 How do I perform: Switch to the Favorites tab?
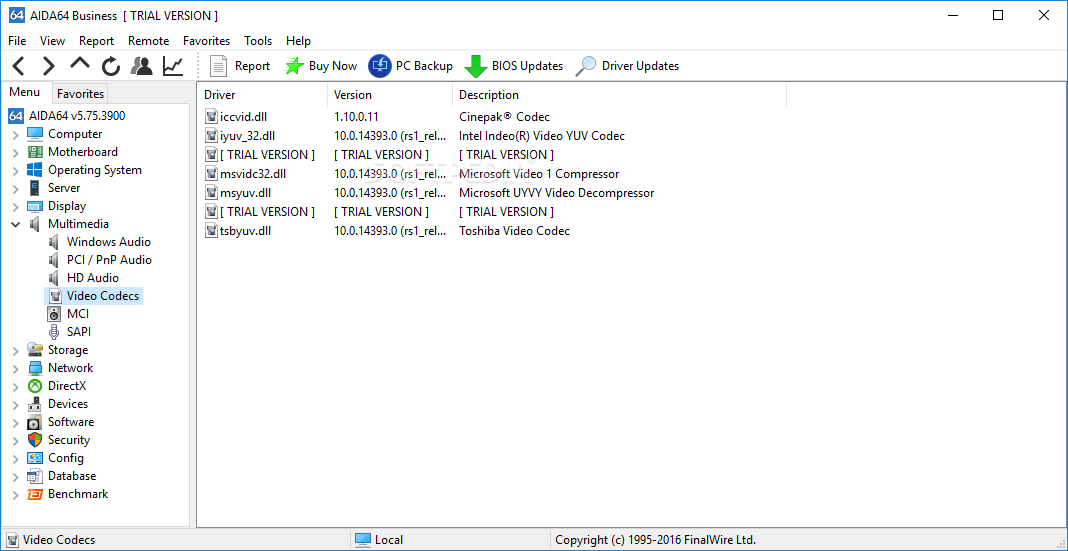click(x=80, y=93)
